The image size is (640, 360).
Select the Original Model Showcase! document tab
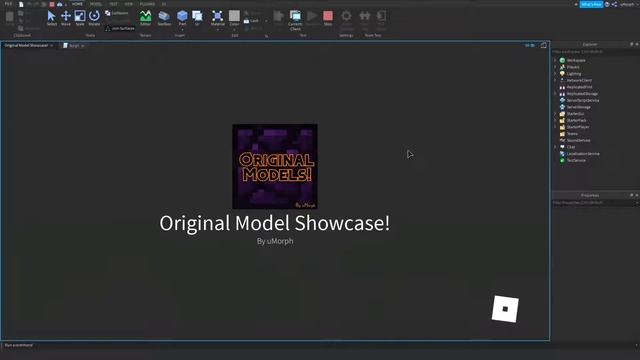pos(29,45)
